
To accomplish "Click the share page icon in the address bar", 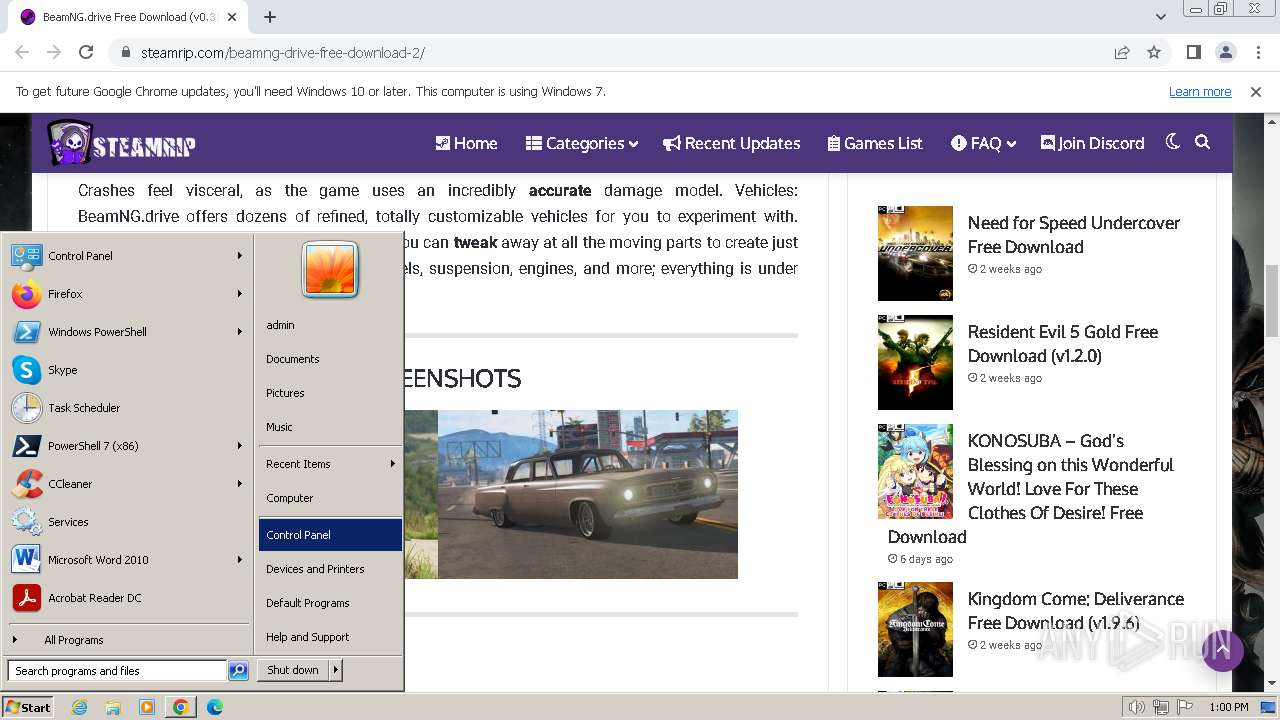I will pos(1122,52).
